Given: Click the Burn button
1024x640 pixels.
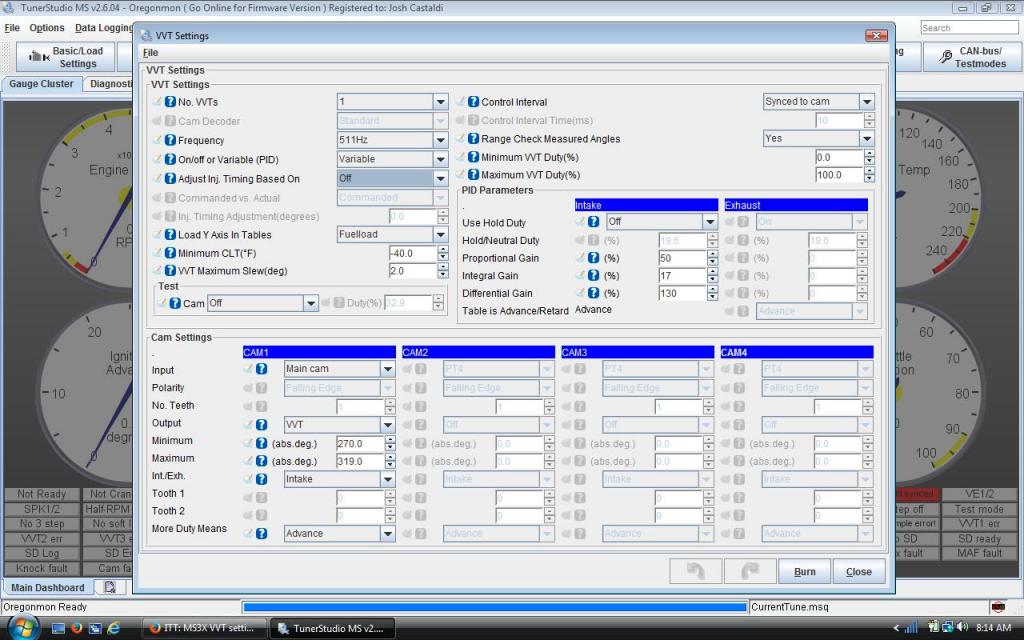Looking at the screenshot, I should (x=804, y=572).
